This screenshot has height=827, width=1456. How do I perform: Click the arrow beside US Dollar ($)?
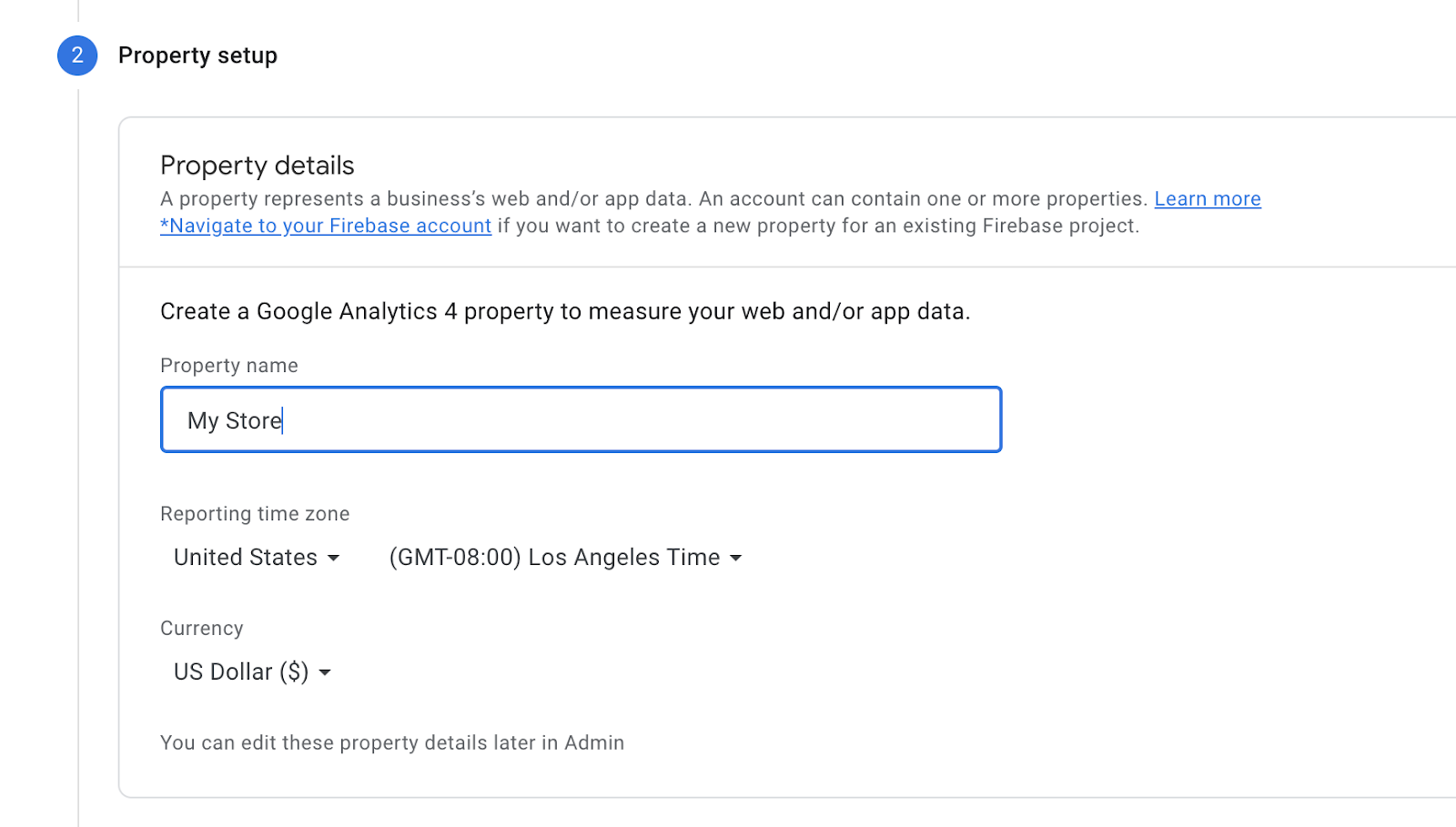(325, 672)
